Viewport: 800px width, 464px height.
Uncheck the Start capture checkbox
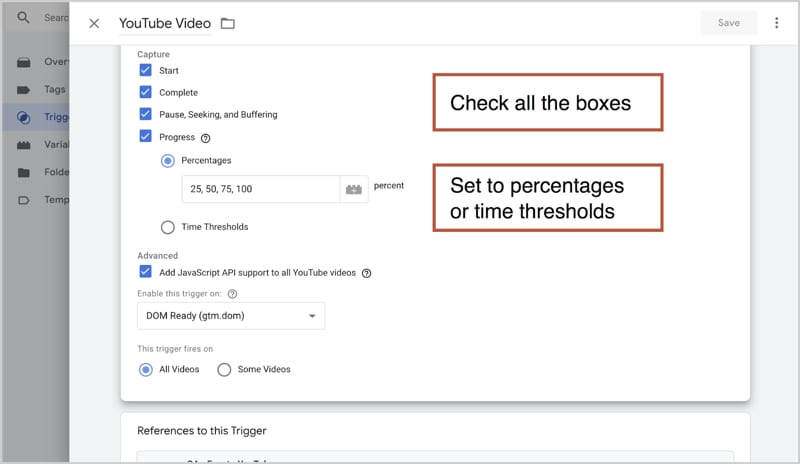tap(145, 70)
